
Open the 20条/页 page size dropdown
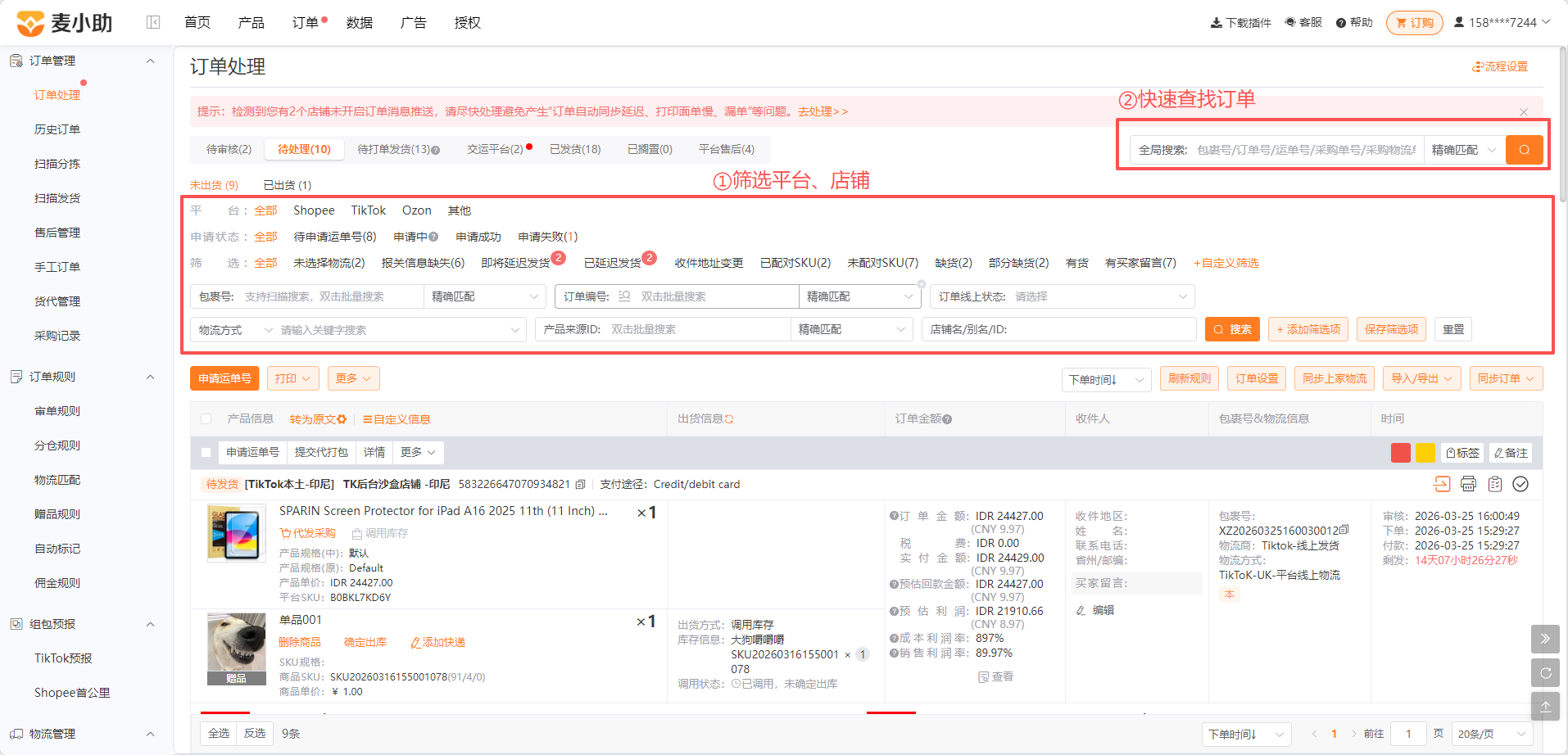pyautogui.click(x=1492, y=734)
